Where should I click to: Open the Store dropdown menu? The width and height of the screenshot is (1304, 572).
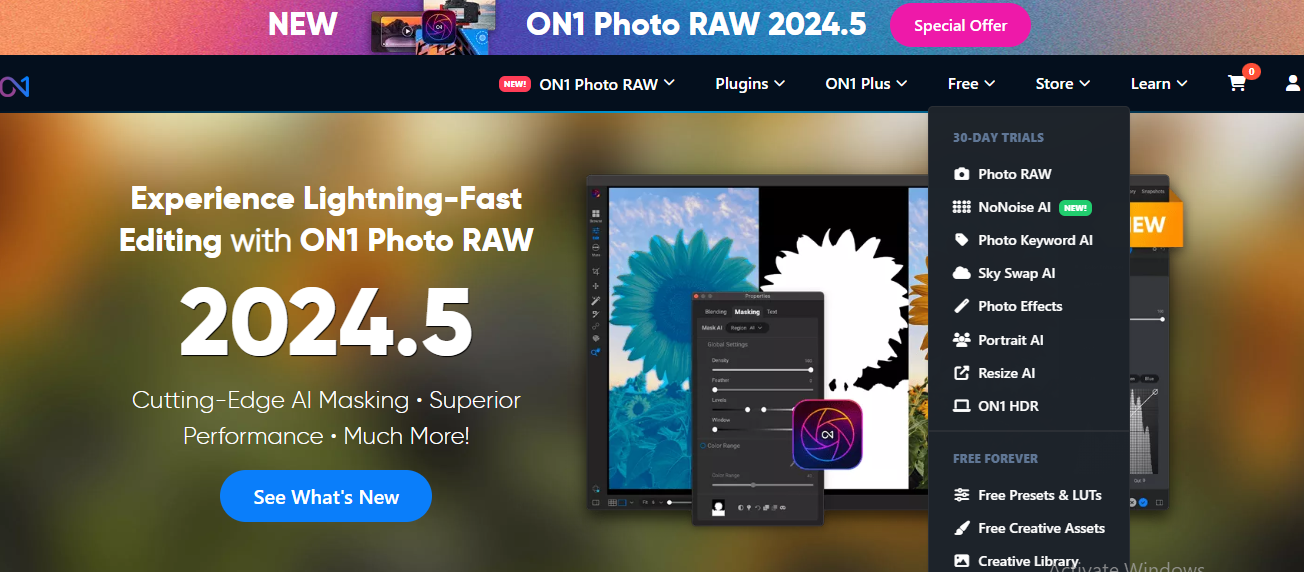click(x=1062, y=84)
